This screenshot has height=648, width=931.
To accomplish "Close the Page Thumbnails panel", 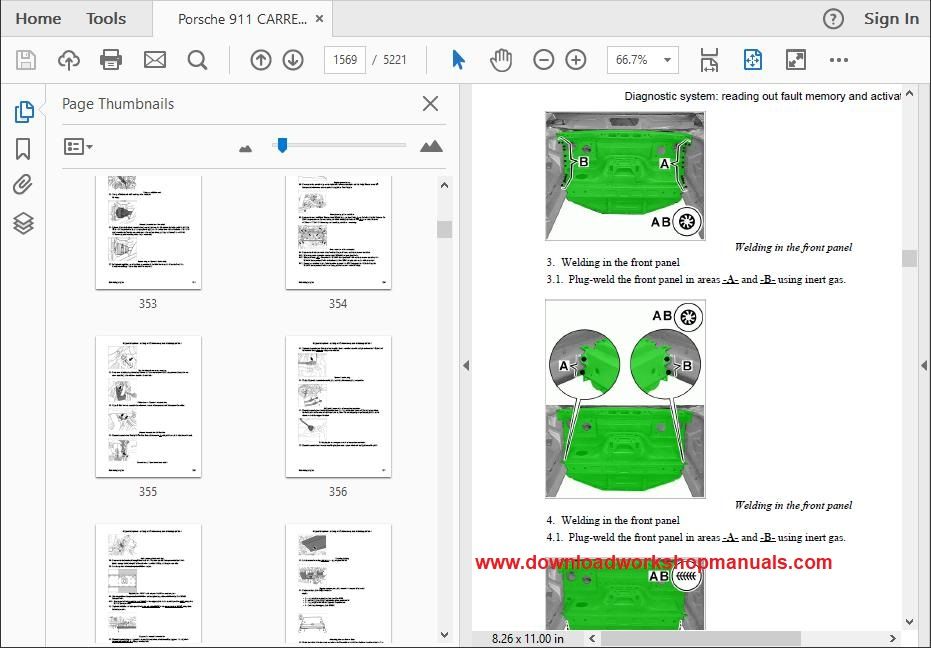I will coord(430,104).
